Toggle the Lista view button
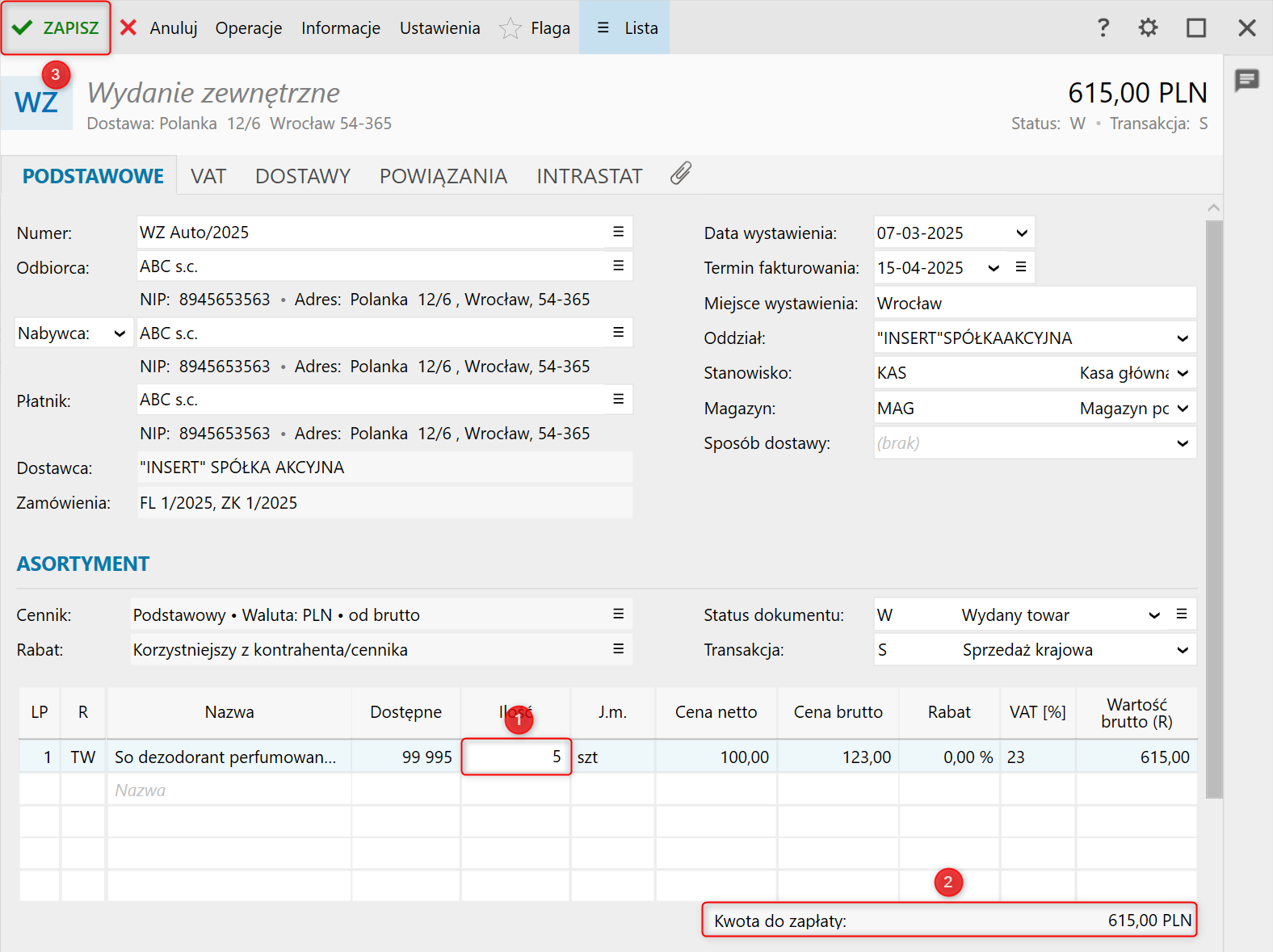This screenshot has width=1273, height=952. point(624,28)
